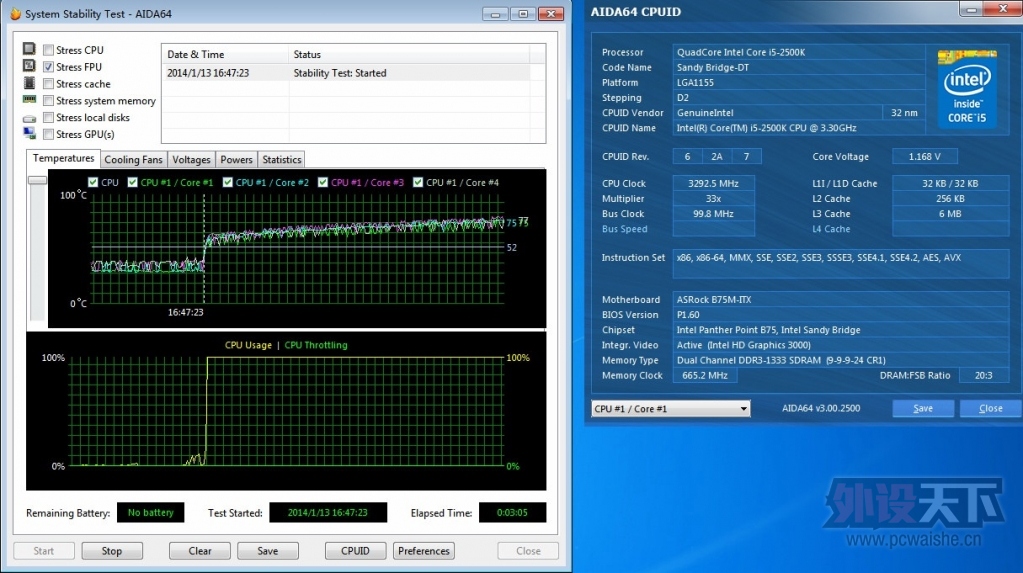
Task: Enable Stress local disks checkbox
Action: 48,117
